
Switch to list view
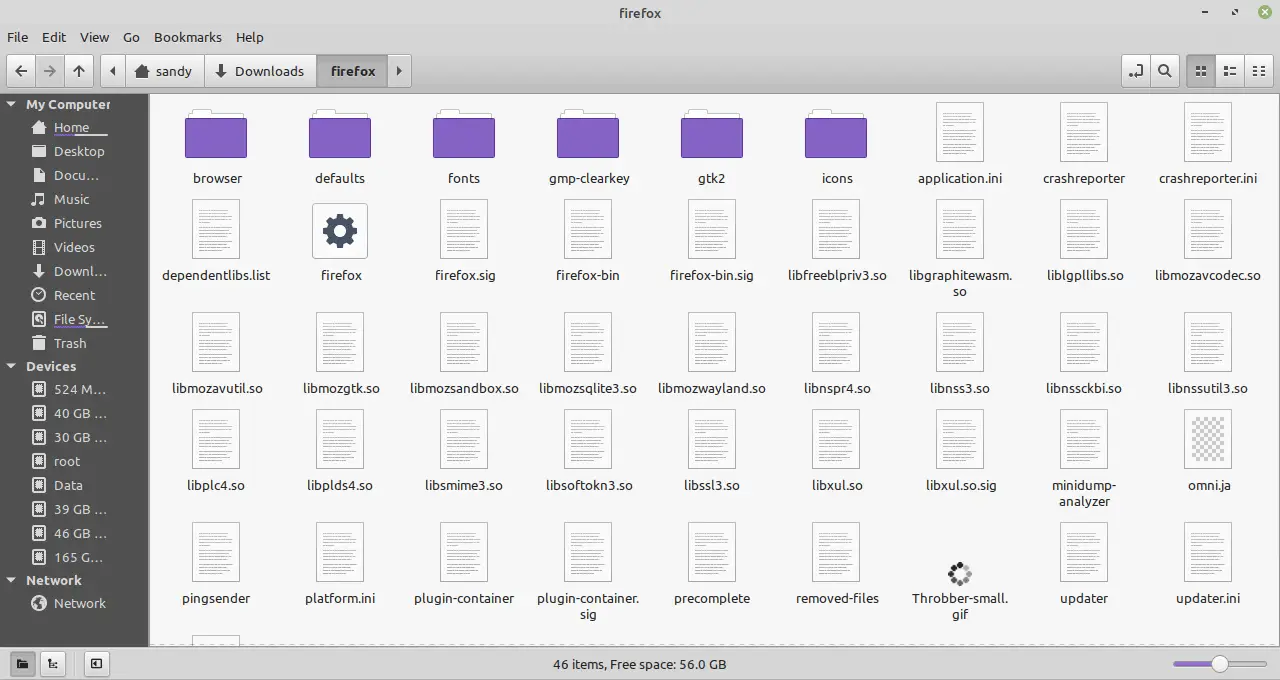pos(1230,71)
